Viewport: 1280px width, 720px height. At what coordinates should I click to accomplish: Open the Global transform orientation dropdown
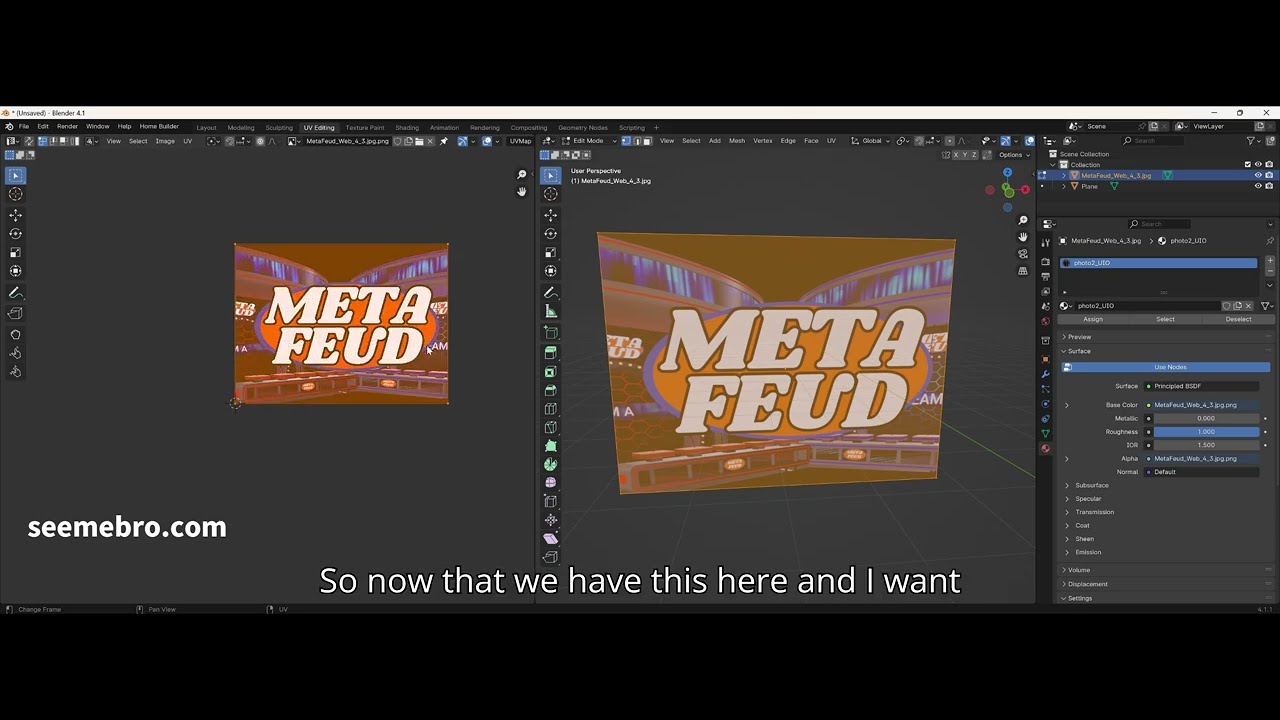pyautogui.click(x=871, y=141)
